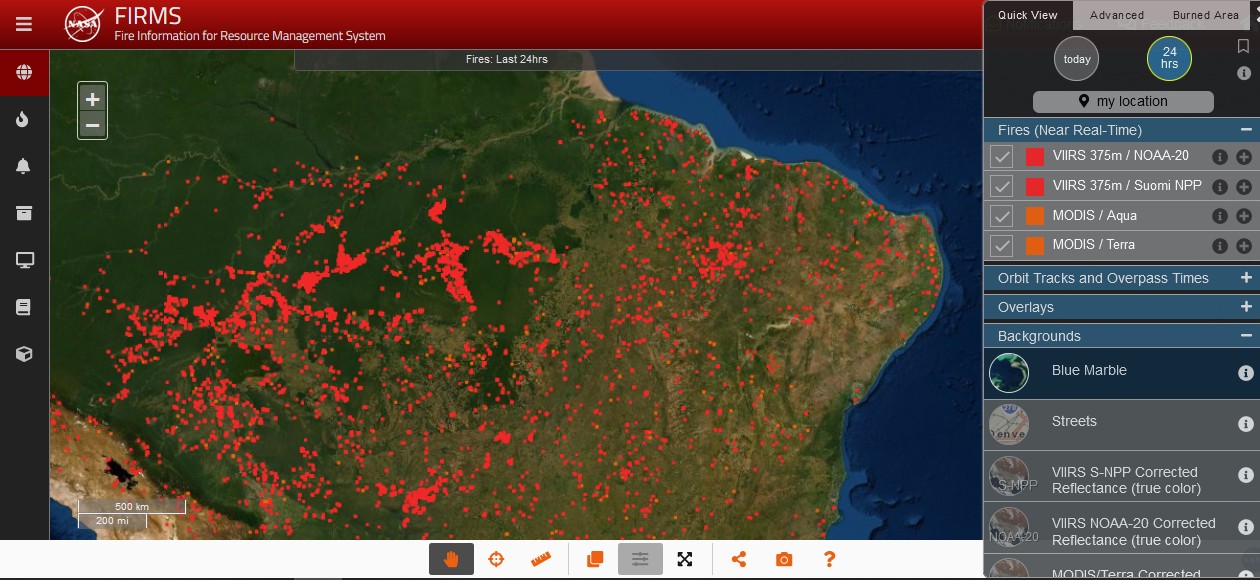Image resolution: width=1260 pixels, height=580 pixels.
Task: Select the ruler measure tool
Action: click(541, 559)
